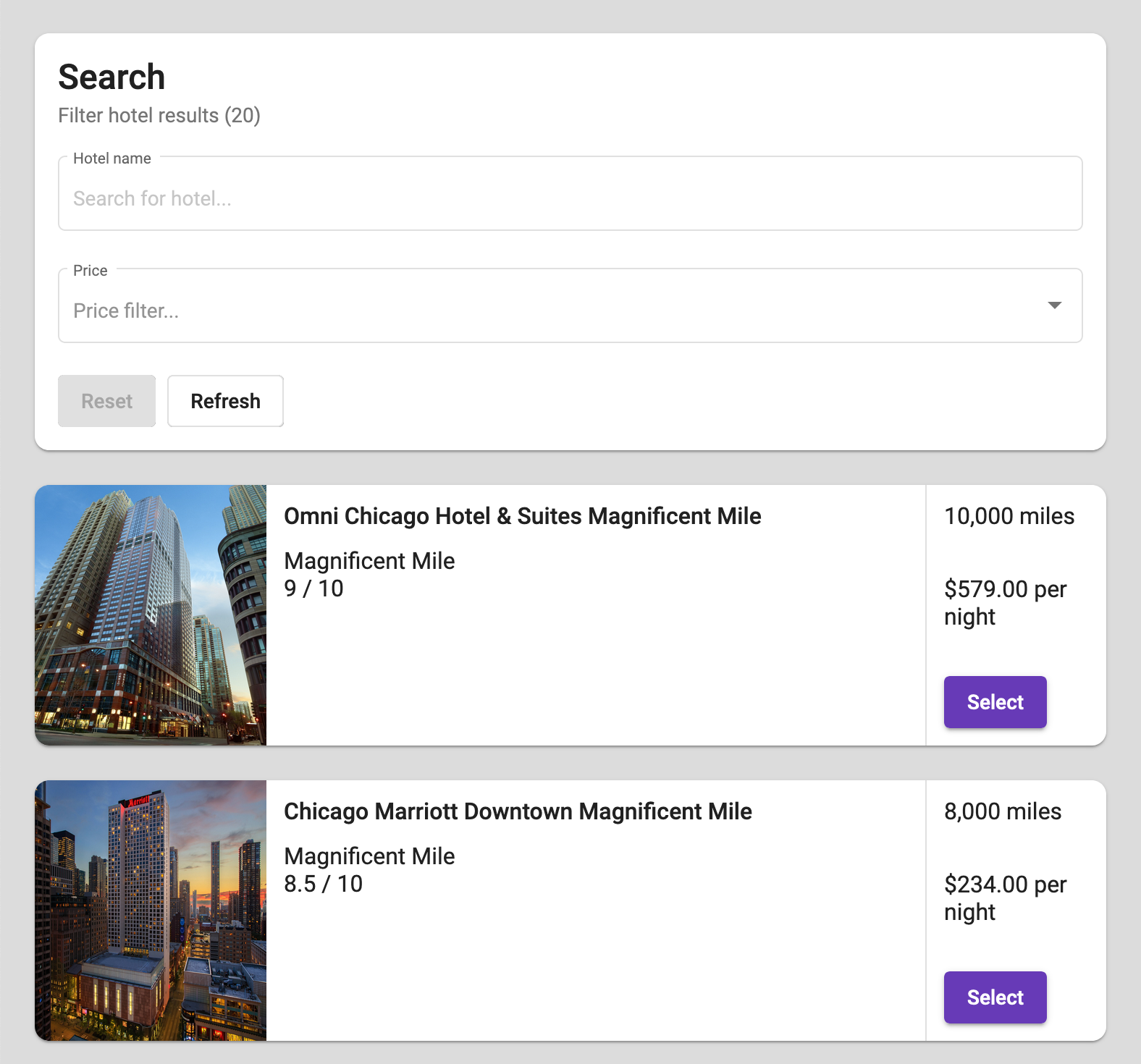Click the 8,000 miles label
Screen dimensions: 1141x1064
pos(1002,811)
